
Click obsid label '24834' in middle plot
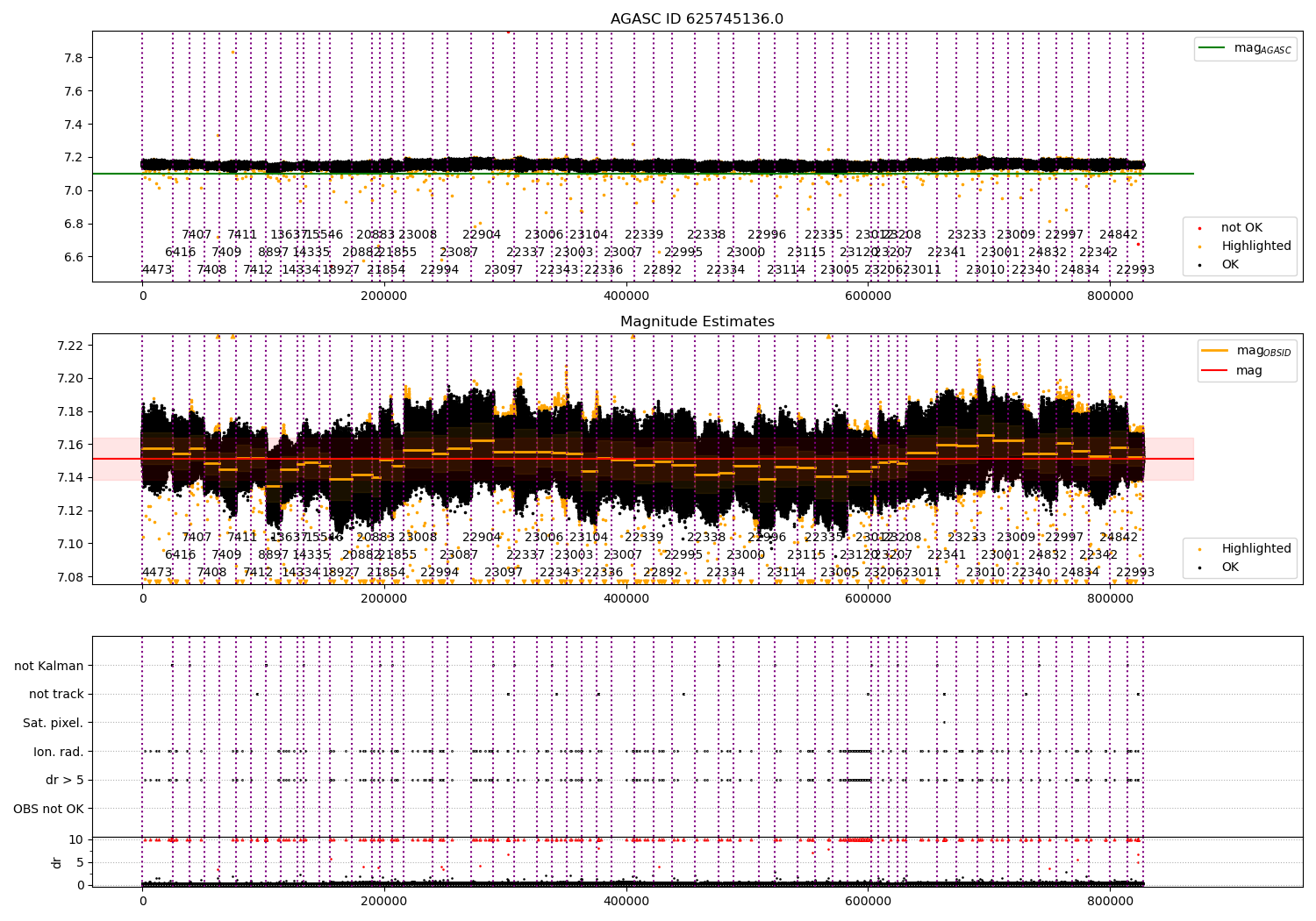pyautogui.click(x=1080, y=573)
